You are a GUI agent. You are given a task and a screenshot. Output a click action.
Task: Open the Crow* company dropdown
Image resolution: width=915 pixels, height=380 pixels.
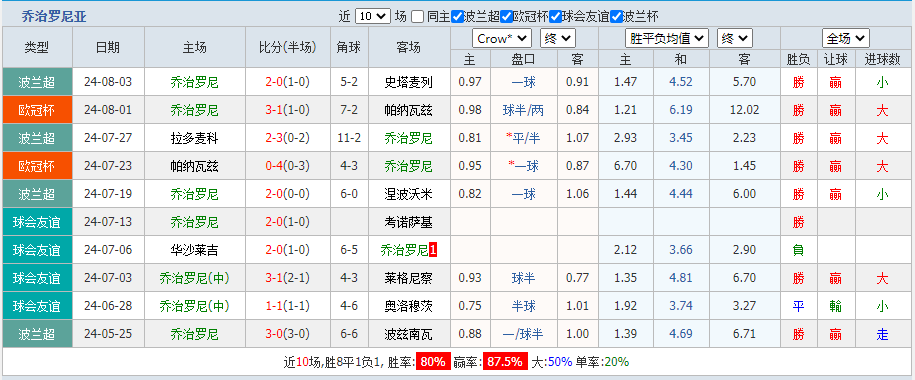pyautogui.click(x=502, y=39)
